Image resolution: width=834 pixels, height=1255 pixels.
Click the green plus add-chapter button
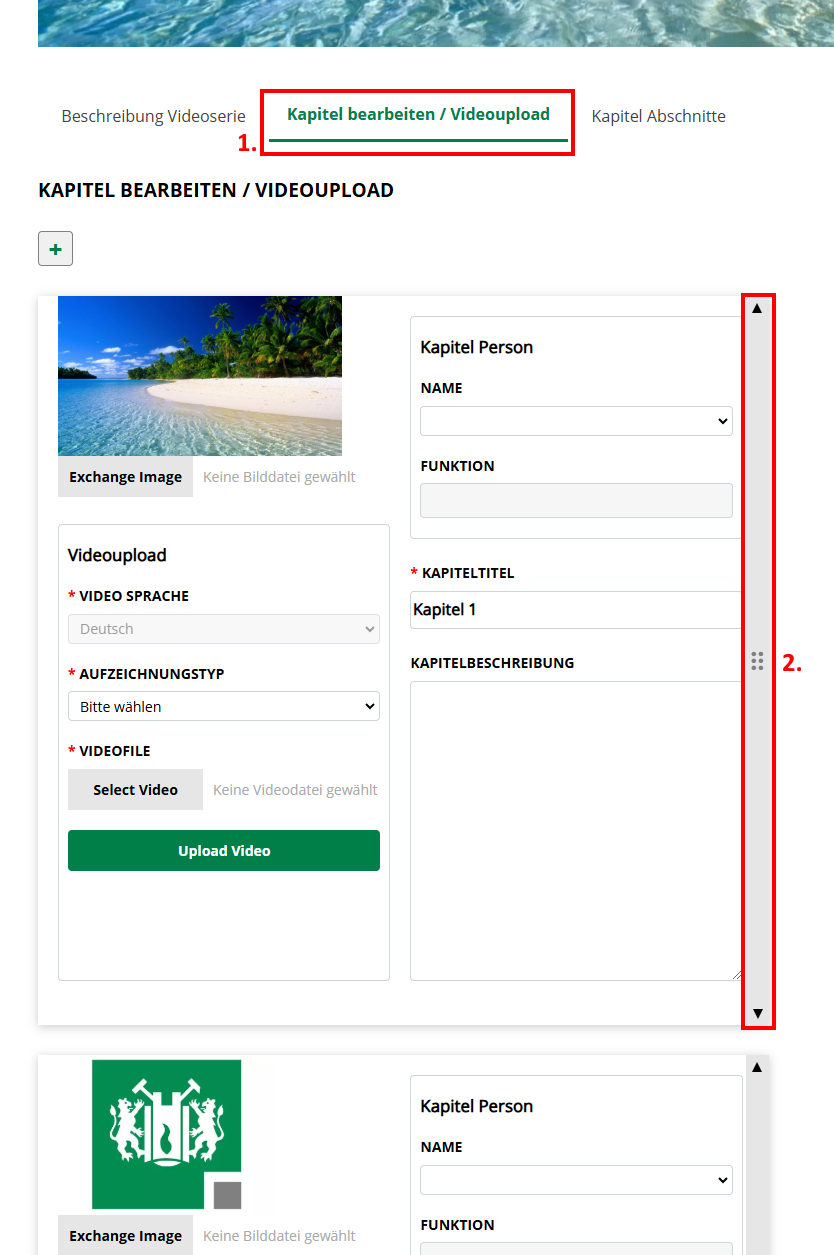(55, 249)
